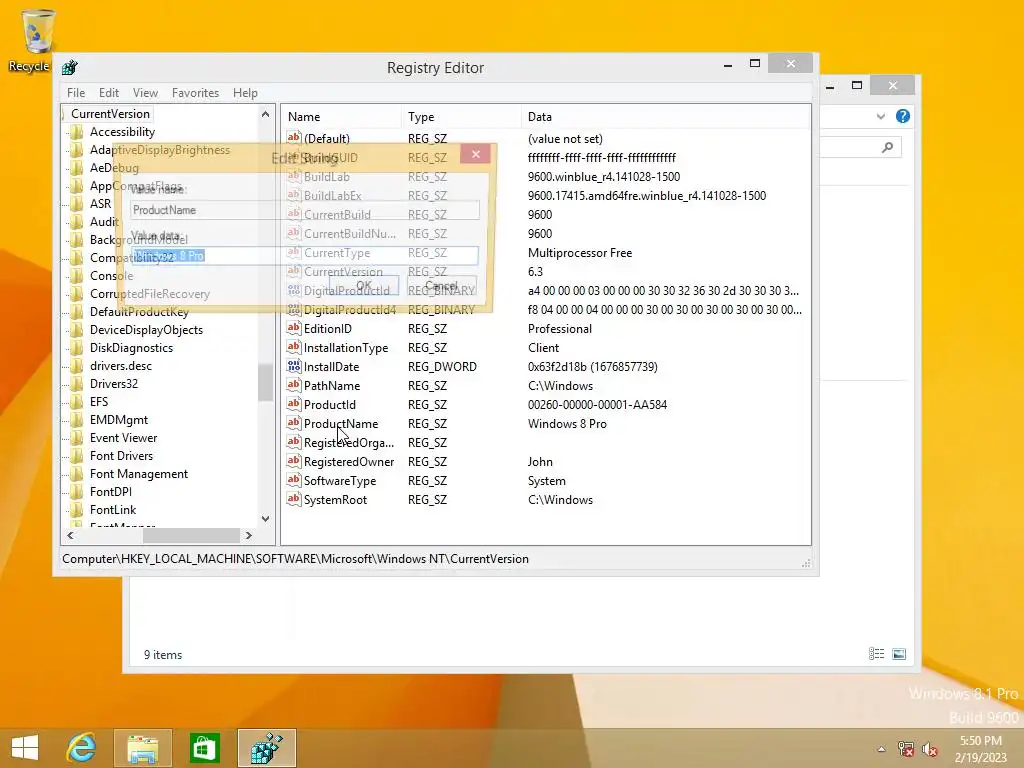Click the network status tray icon
Screen dimensions: 1024x768
tap(906, 749)
